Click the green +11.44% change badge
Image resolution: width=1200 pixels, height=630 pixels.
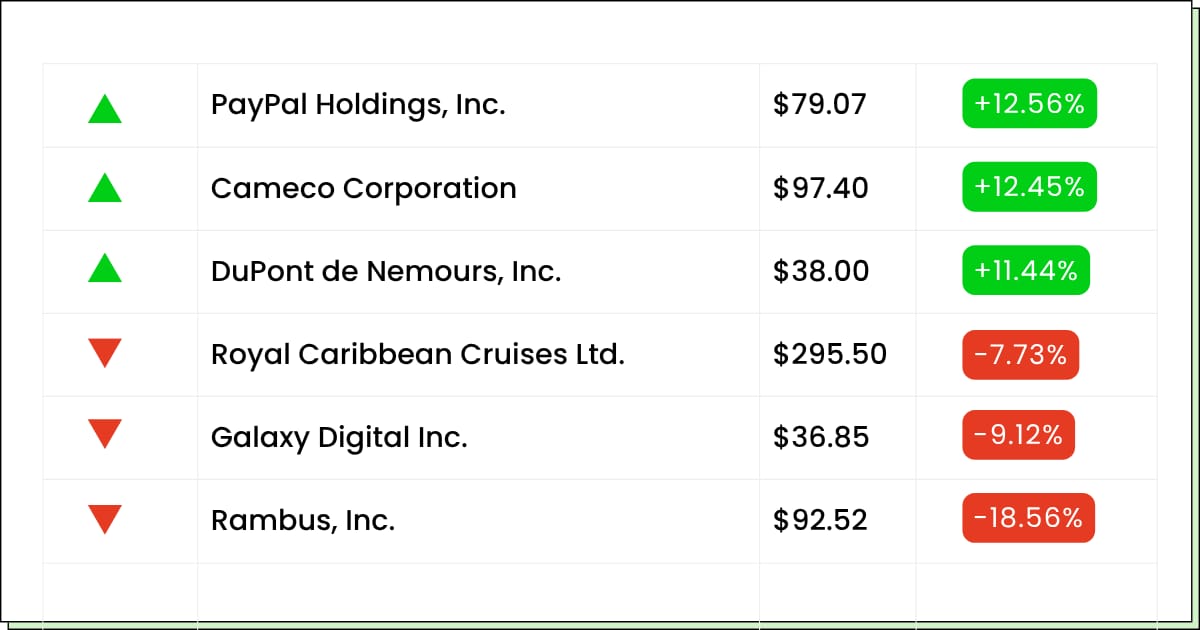coord(1026,270)
